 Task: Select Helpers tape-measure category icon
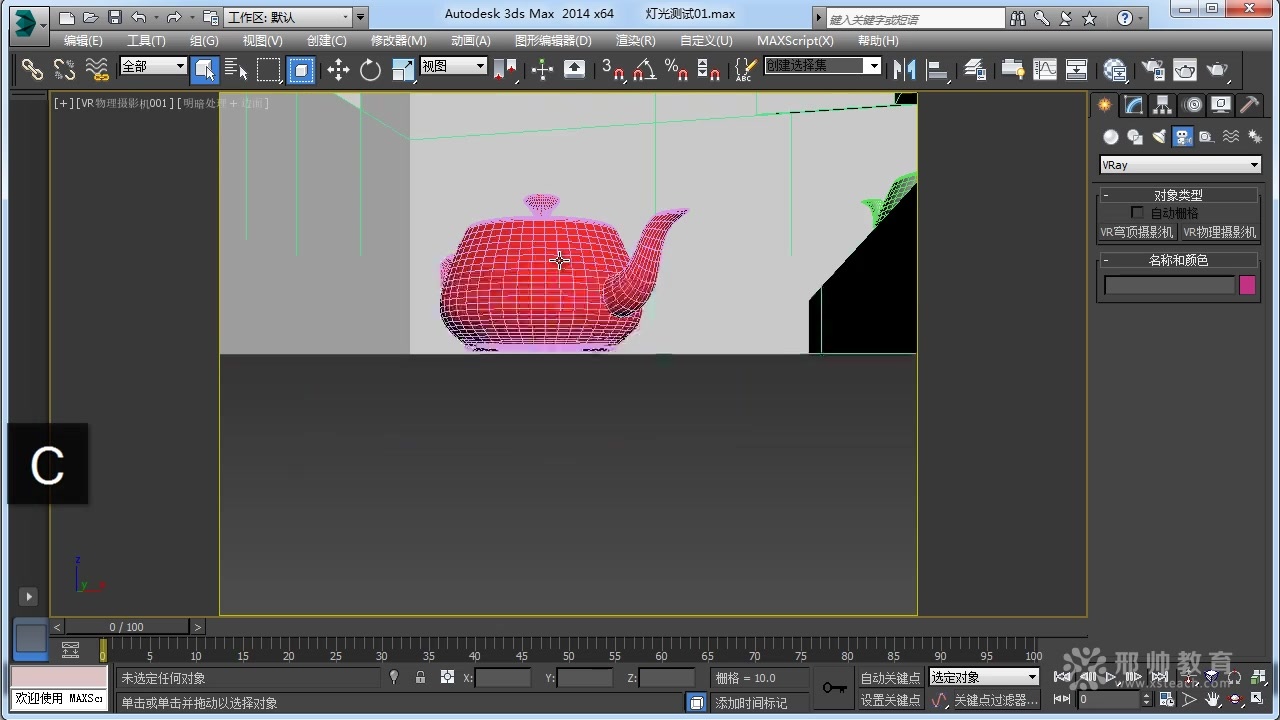1207,137
